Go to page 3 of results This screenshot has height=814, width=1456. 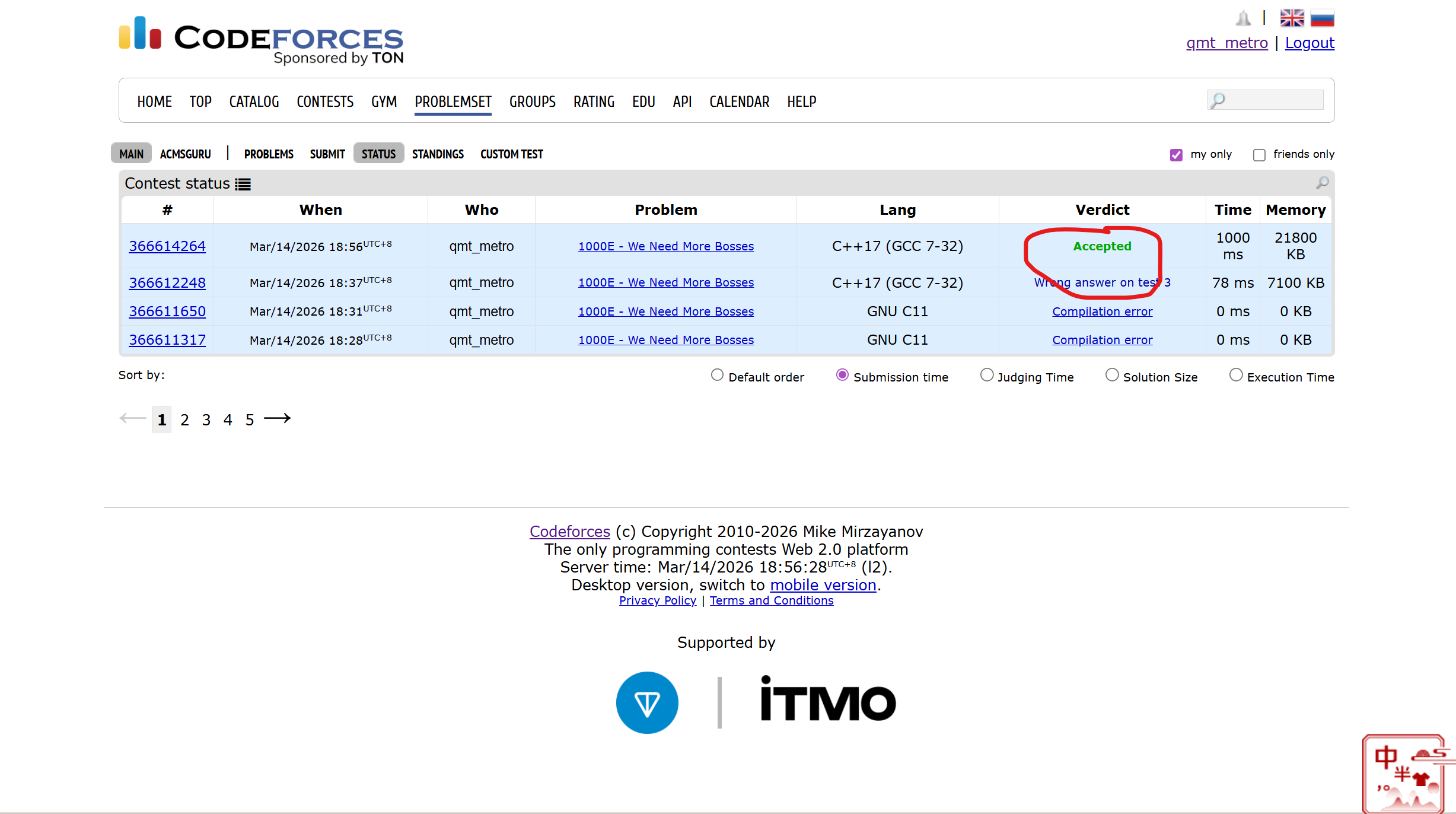click(x=206, y=420)
